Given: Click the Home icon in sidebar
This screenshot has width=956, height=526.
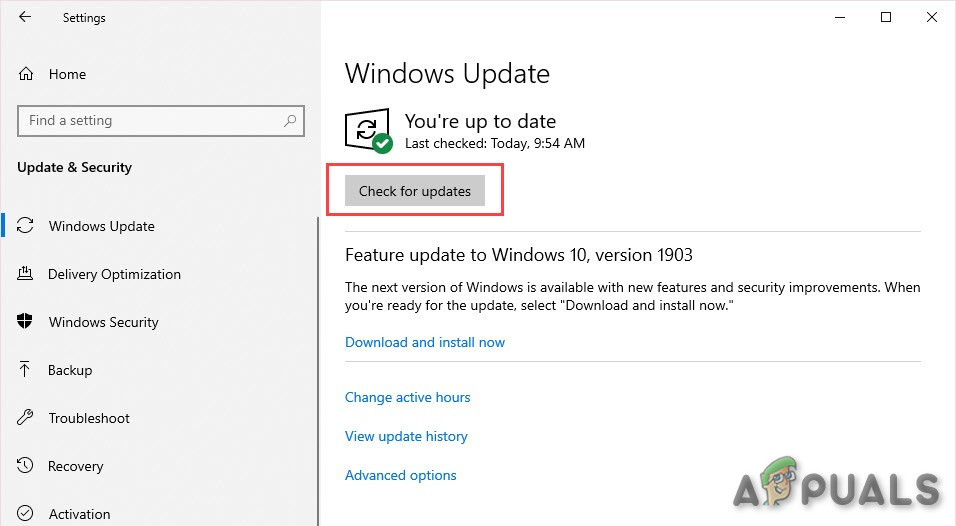Looking at the screenshot, I should coord(26,74).
